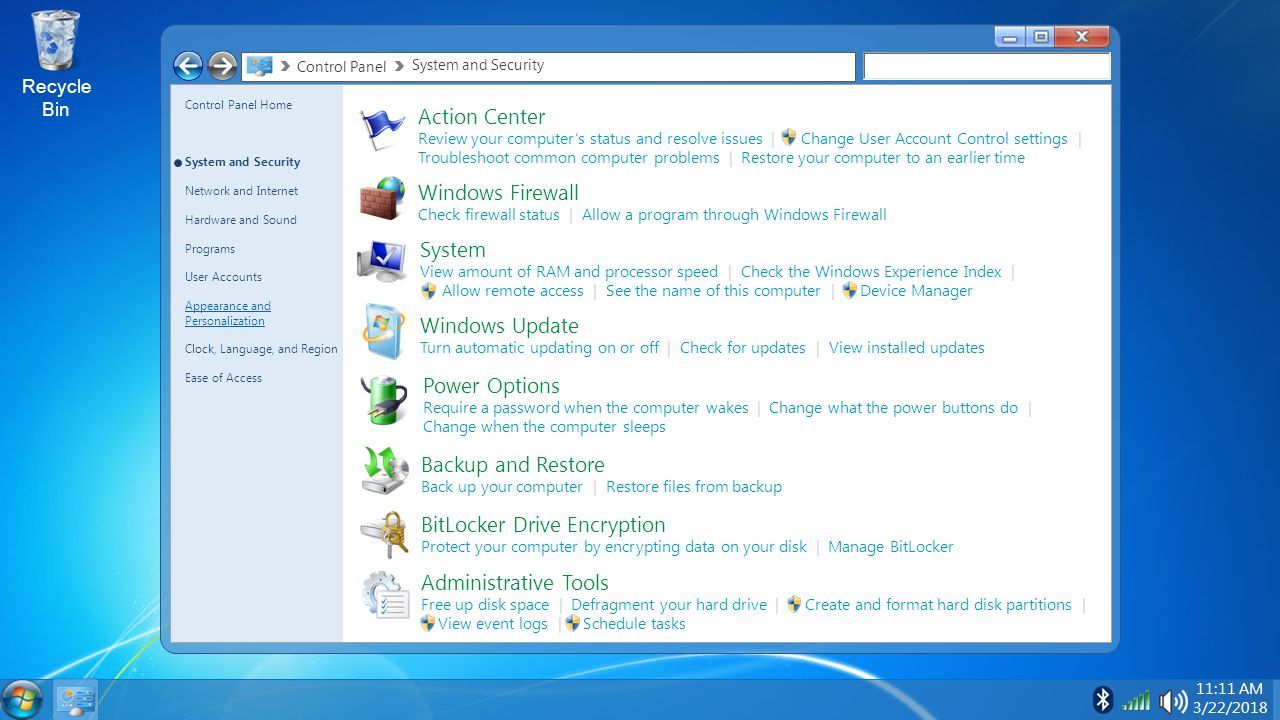This screenshot has width=1280, height=720.
Task: Click Control Panel in the breadcrumb path
Action: 341,67
